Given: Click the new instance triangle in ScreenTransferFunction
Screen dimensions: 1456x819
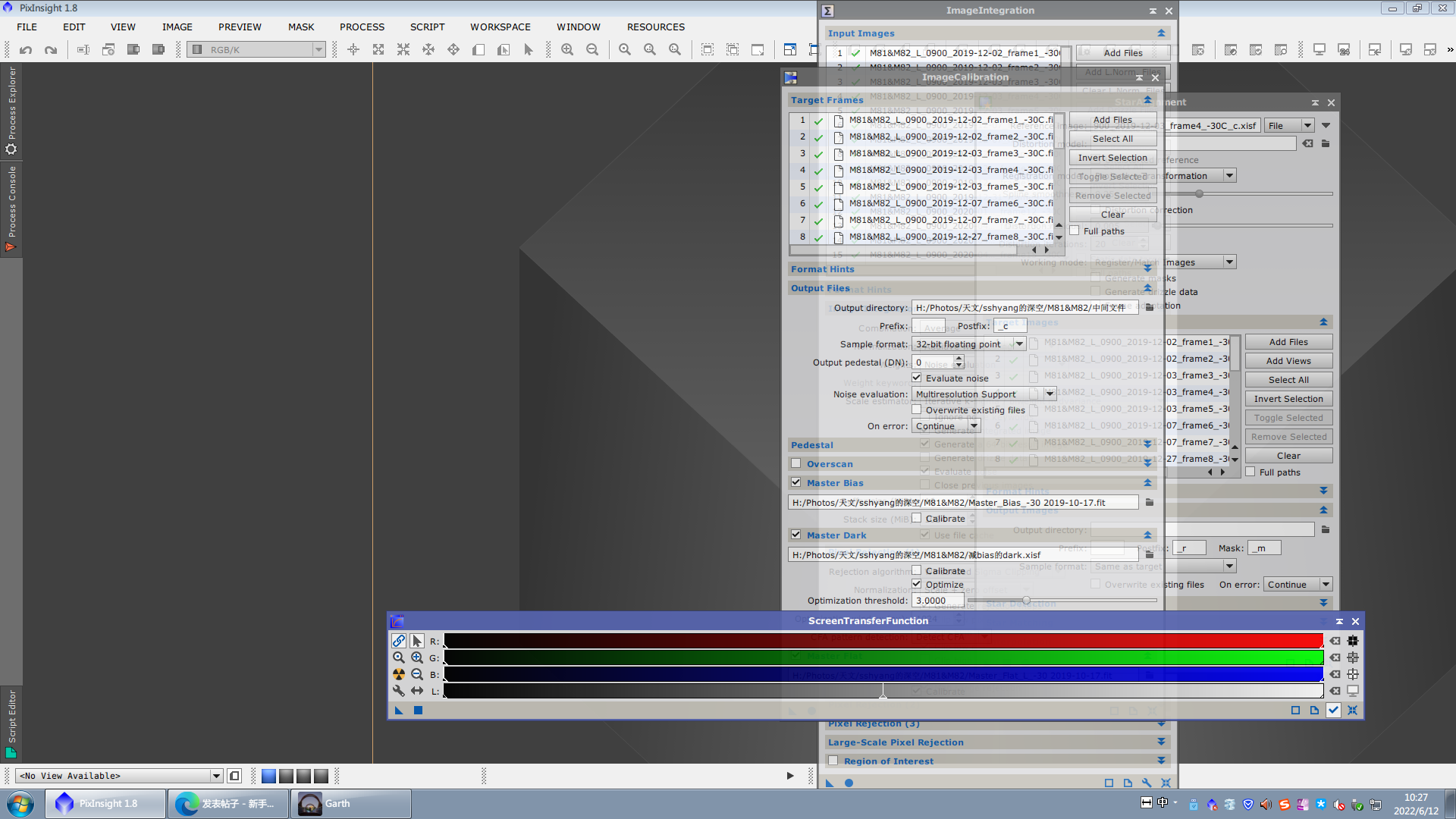Looking at the screenshot, I should (x=399, y=711).
